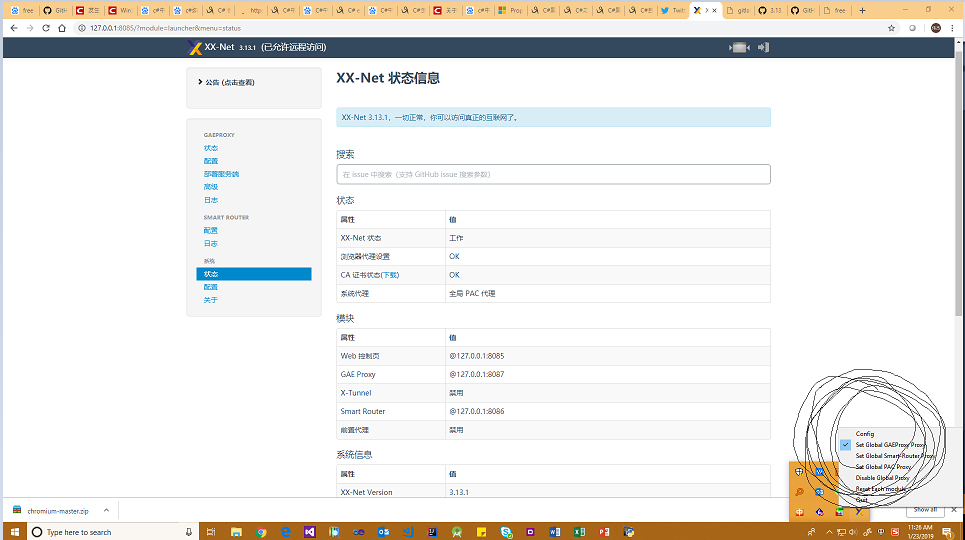The image size is (965, 540).
Task: Open SMART ROUTER 配置 in the sidebar
Action: tap(210, 230)
